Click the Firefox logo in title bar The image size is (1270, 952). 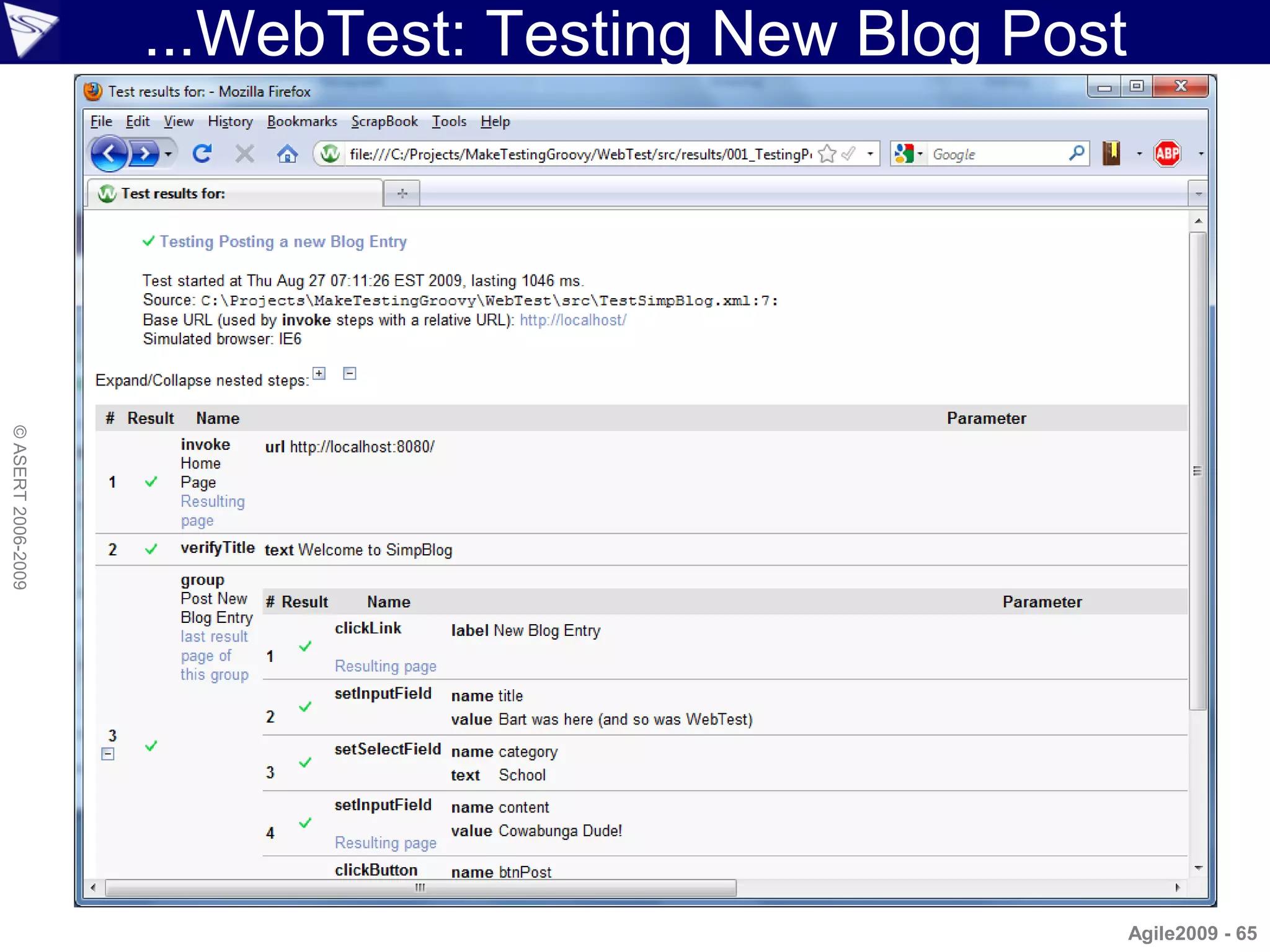(x=93, y=91)
